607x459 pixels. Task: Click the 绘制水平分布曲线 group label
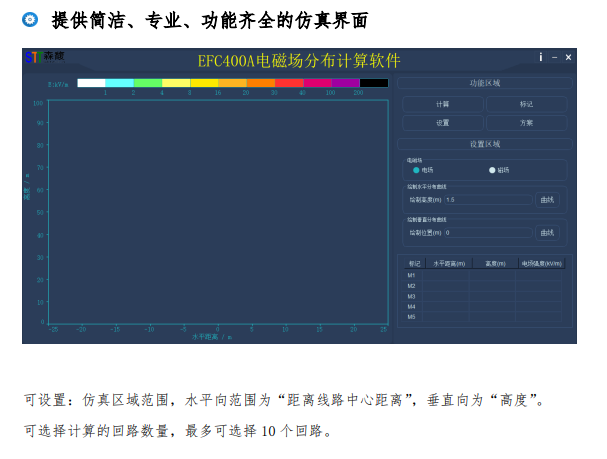pos(427,187)
